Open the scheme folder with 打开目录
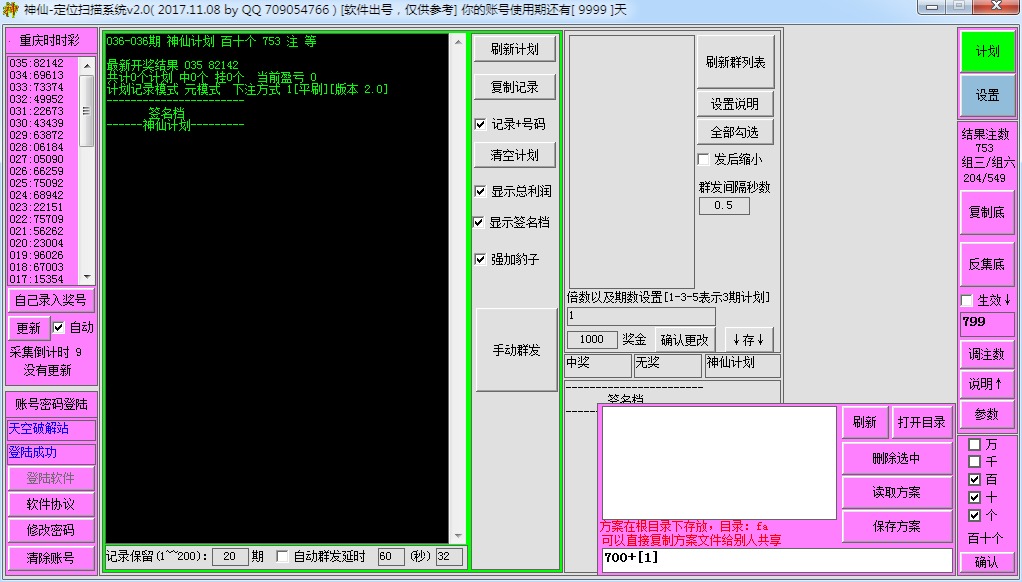Screen dimensions: 1022x582 click(920, 422)
